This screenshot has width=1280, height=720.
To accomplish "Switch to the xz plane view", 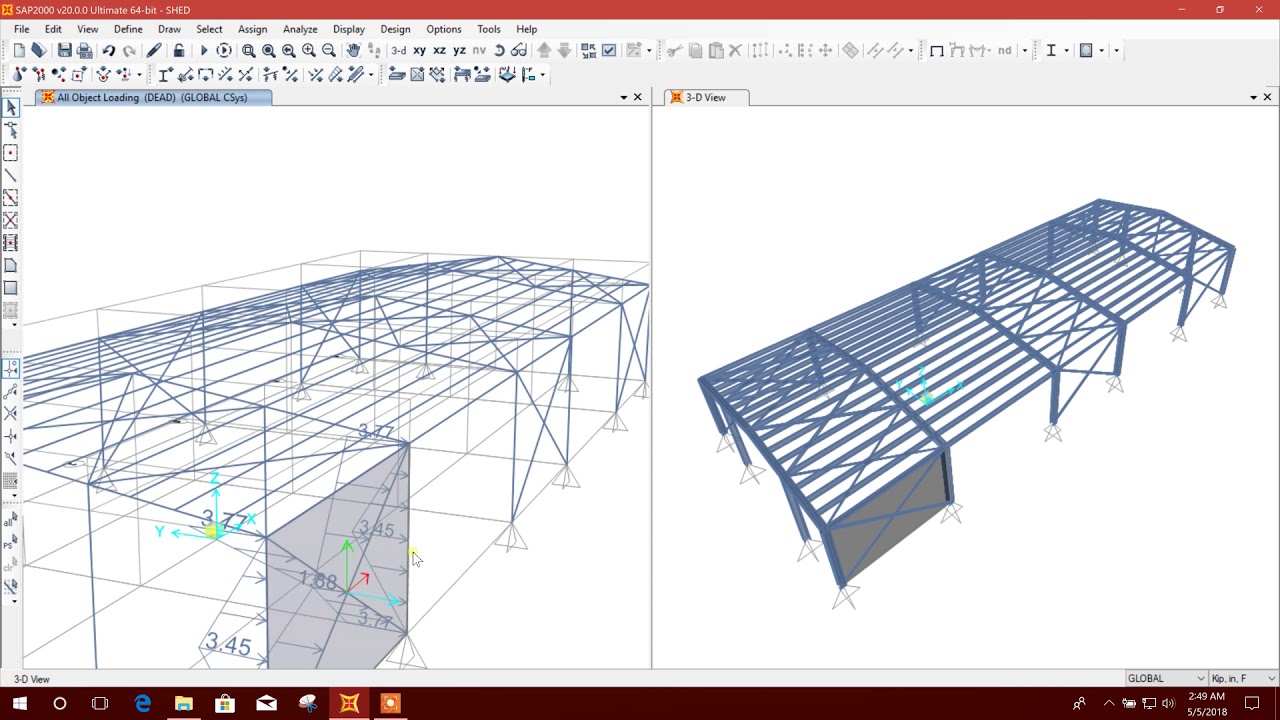I will 440,50.
